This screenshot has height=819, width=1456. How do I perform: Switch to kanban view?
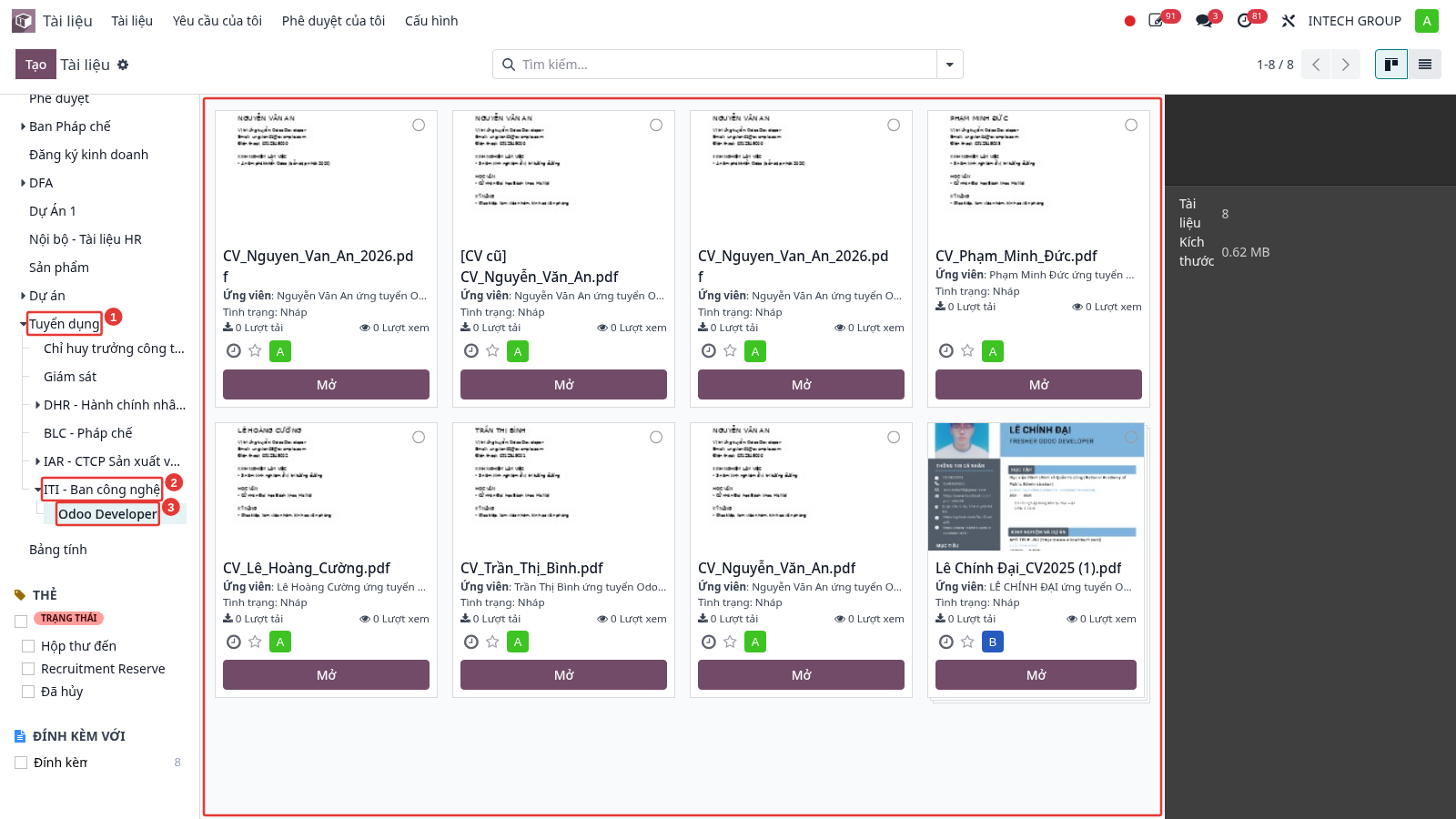1391,65
